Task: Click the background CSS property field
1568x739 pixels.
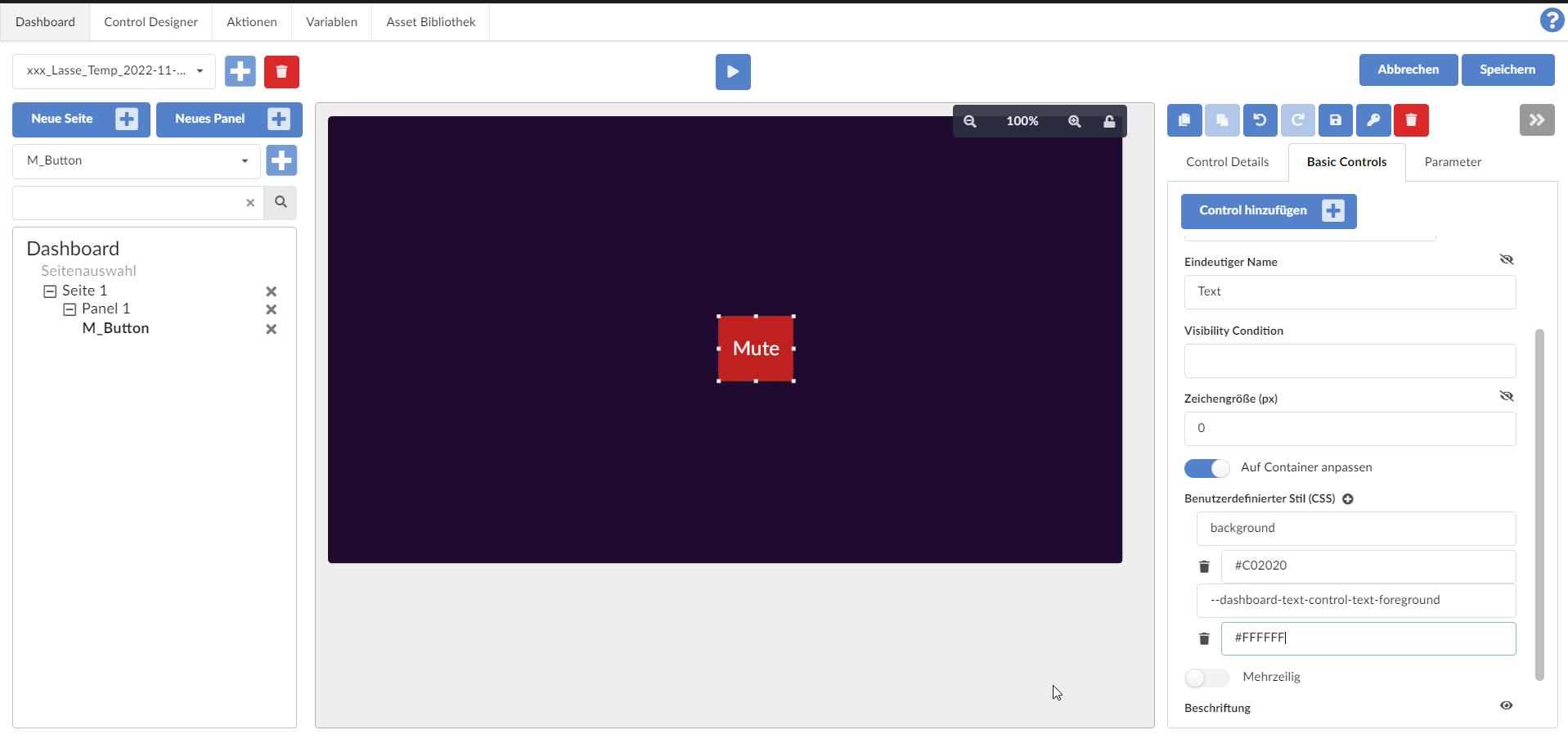Action: tap(1356, 529)
